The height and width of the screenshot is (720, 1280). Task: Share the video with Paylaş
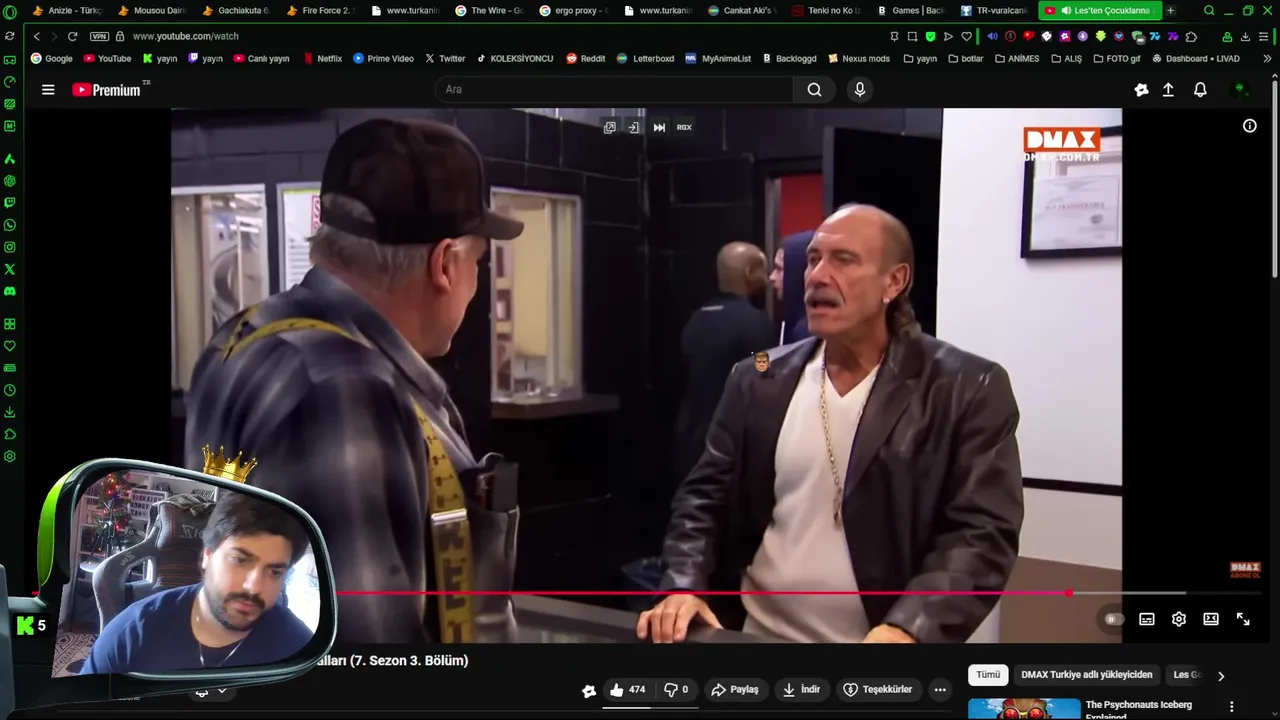735,689
